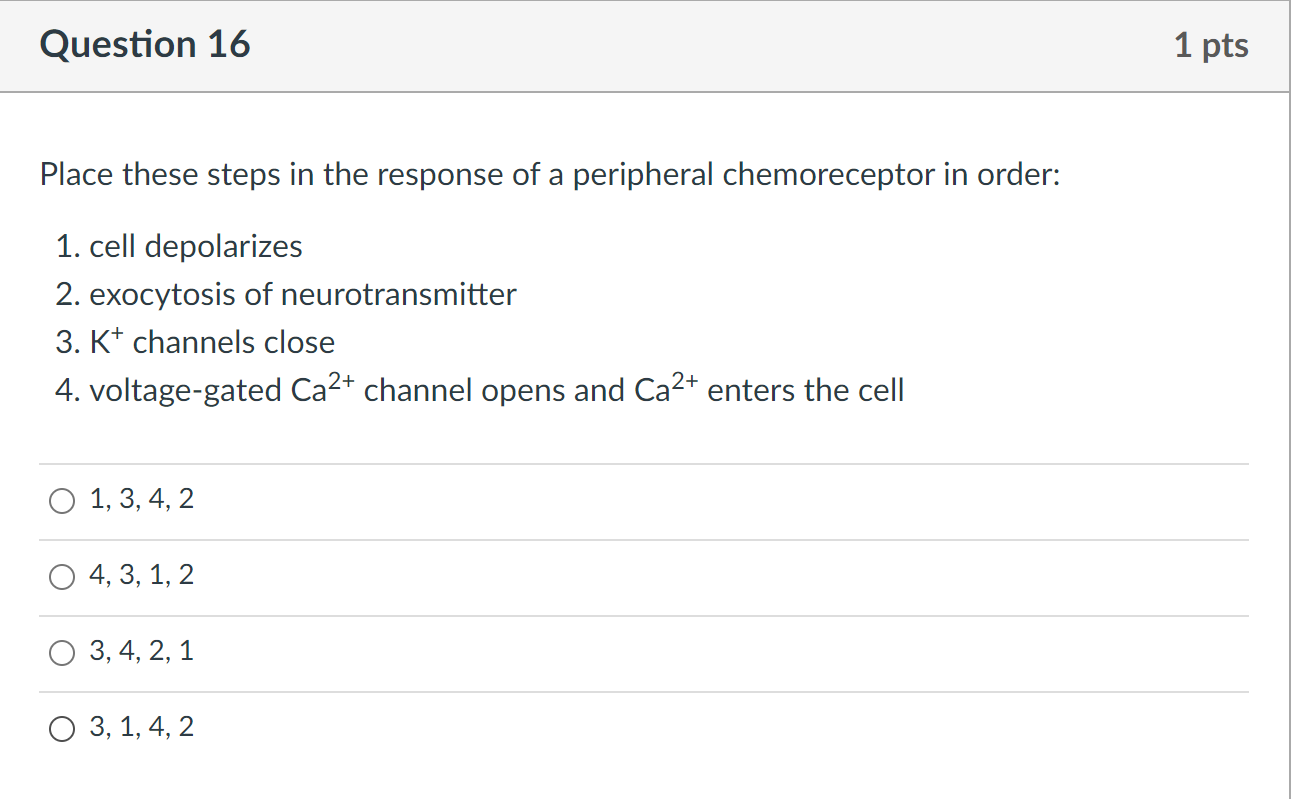Select the radio button for answer 3, 4, 2, 1

[x=62, y=652]
